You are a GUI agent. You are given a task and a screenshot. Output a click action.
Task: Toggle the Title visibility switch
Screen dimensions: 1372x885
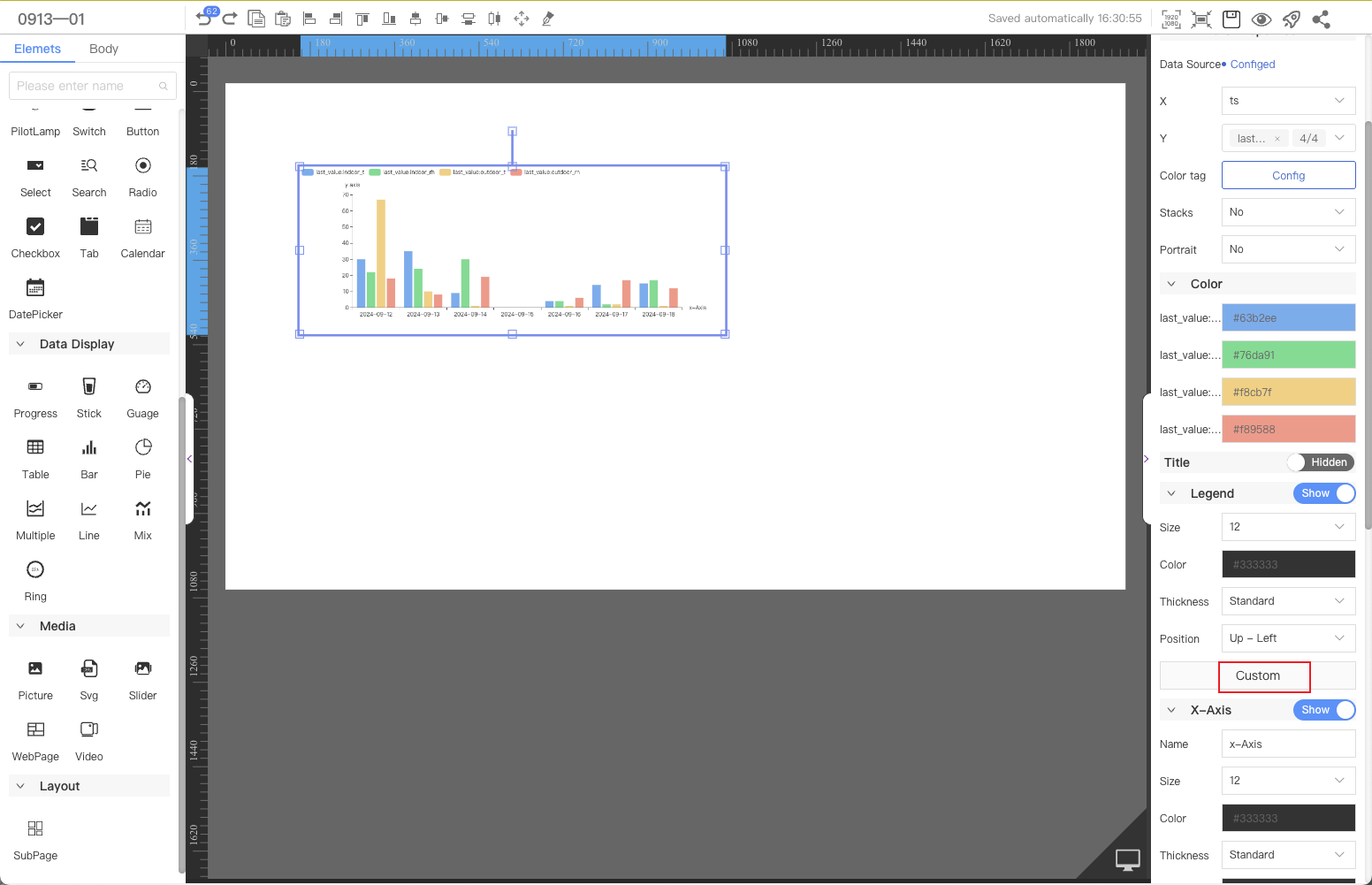(x=1321, y=462)
